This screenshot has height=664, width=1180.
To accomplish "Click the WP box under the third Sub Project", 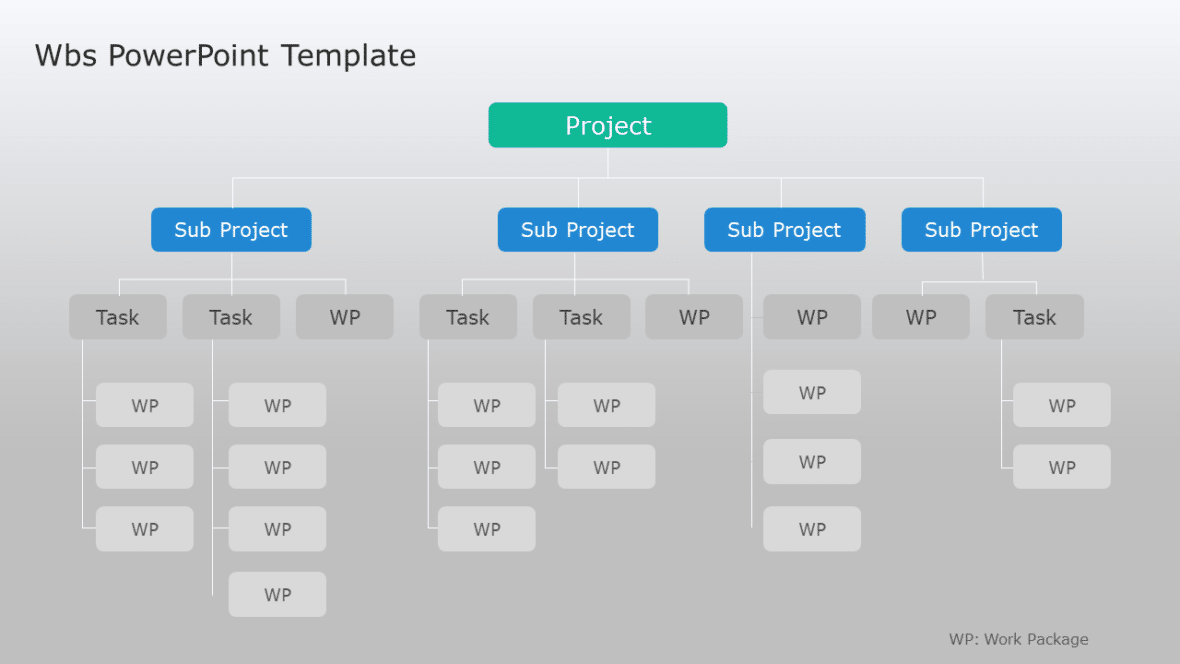I will tap(812, 317).
